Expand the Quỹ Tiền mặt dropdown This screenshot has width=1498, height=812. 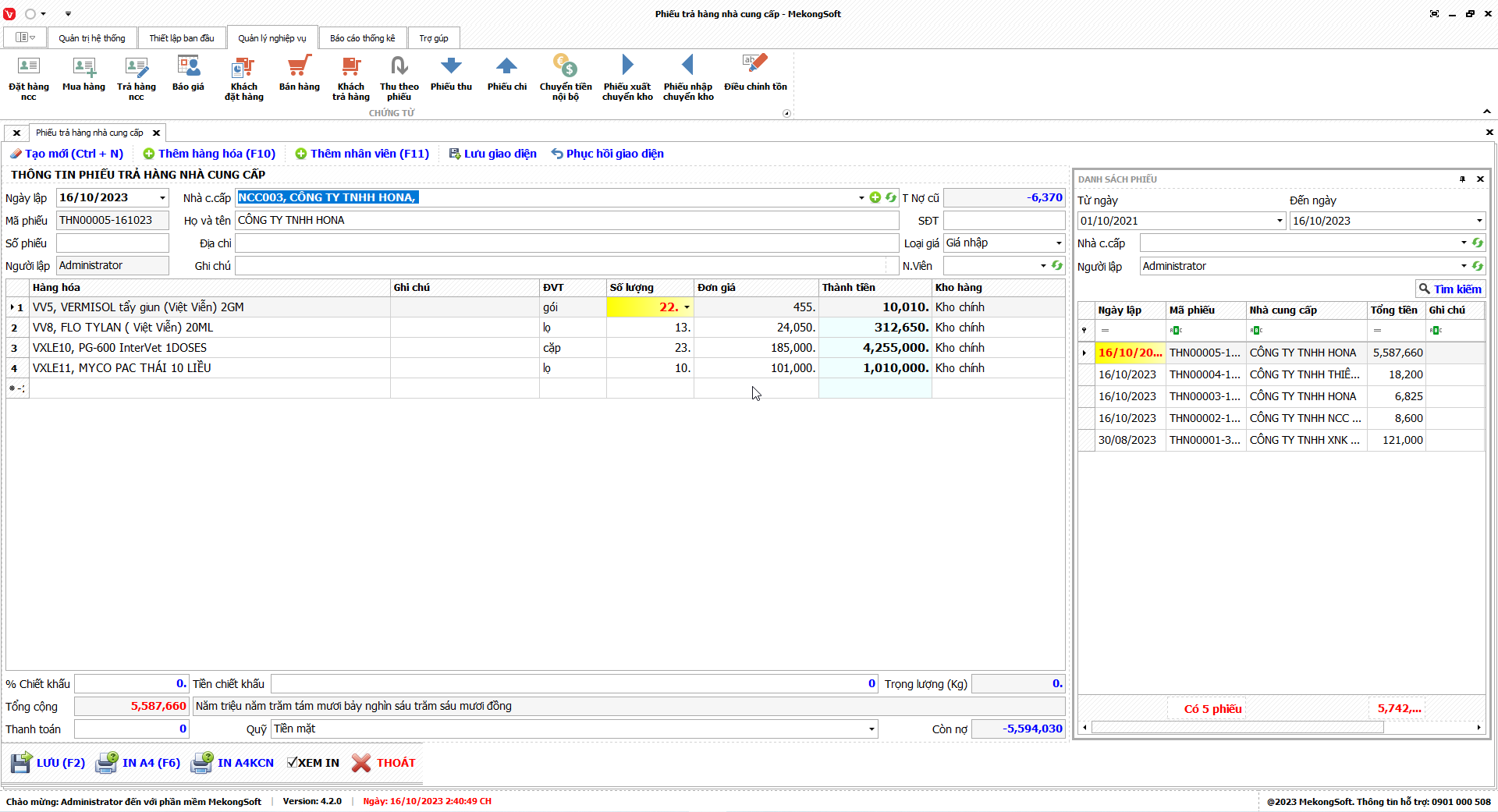tap(871, 729)
